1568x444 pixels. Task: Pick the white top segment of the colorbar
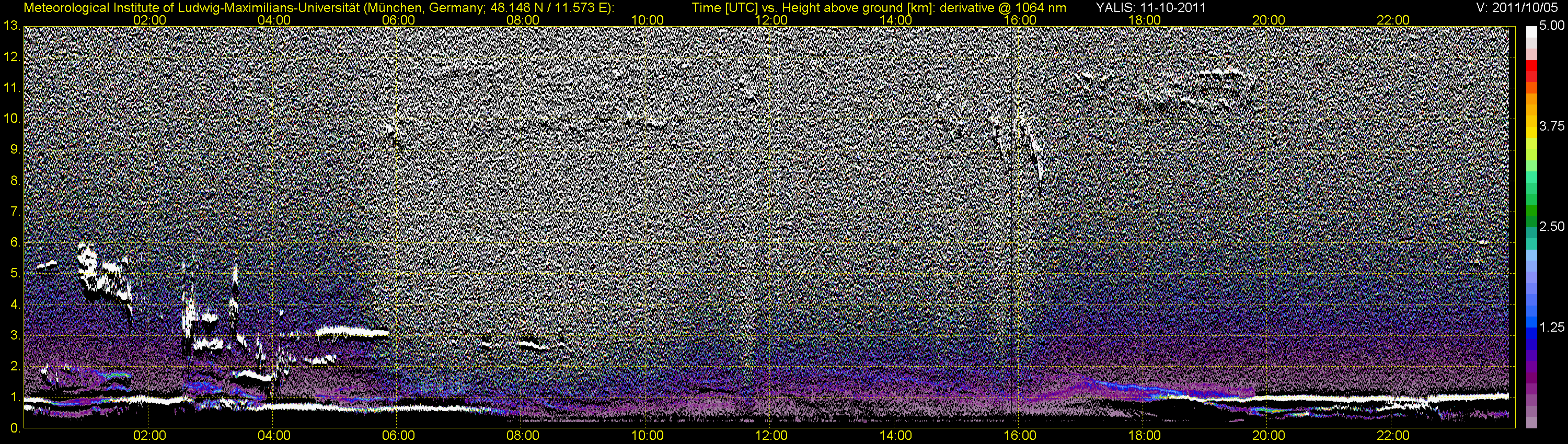(x=1531, y=32)
